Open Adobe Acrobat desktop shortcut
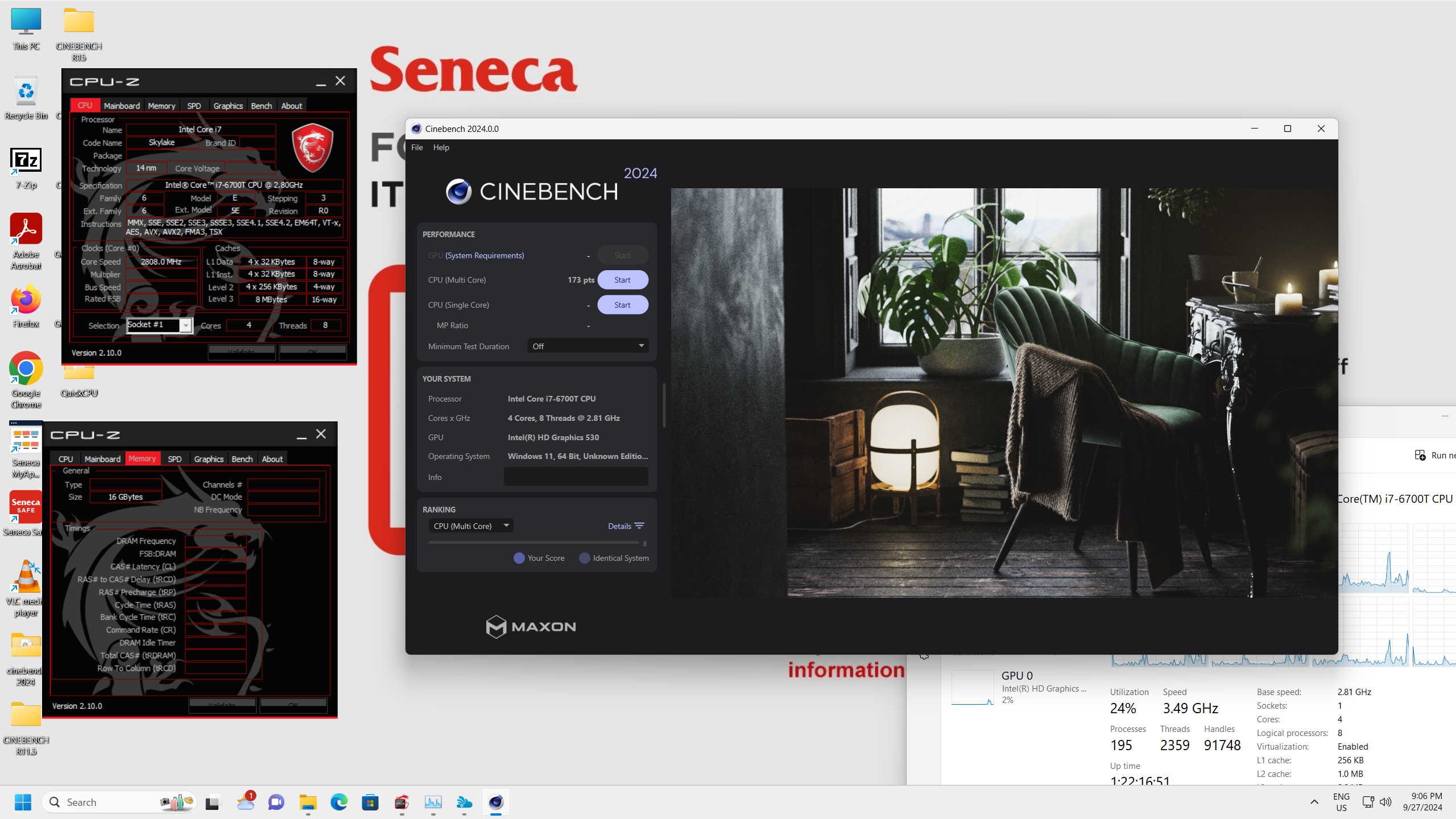 pos(26,241)
